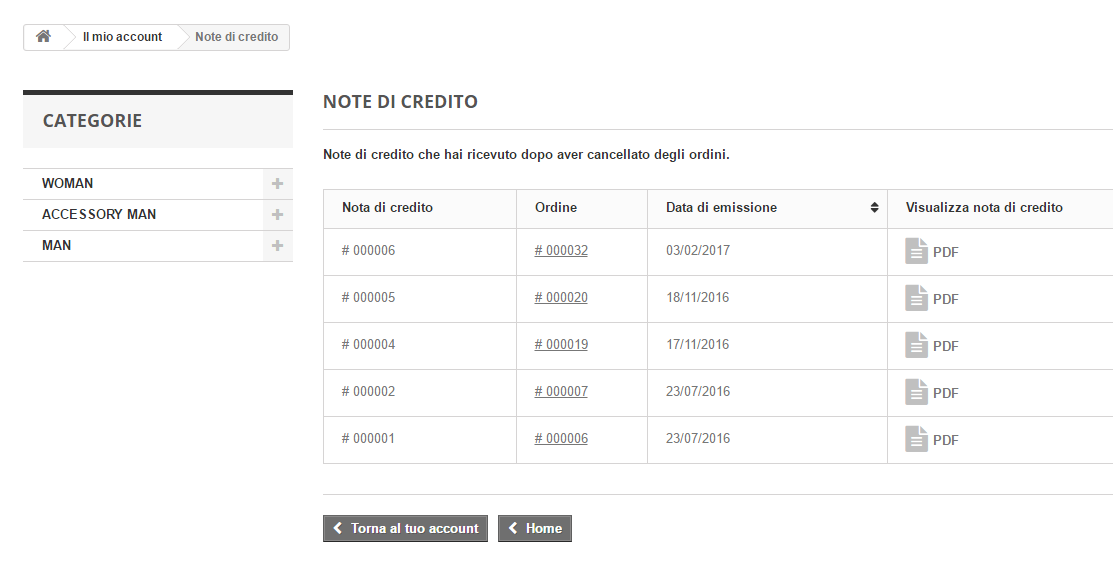Open Il mio account from the breadcrumb
Viewport: 1113px width, 588px height.
[x=120, y=36]
